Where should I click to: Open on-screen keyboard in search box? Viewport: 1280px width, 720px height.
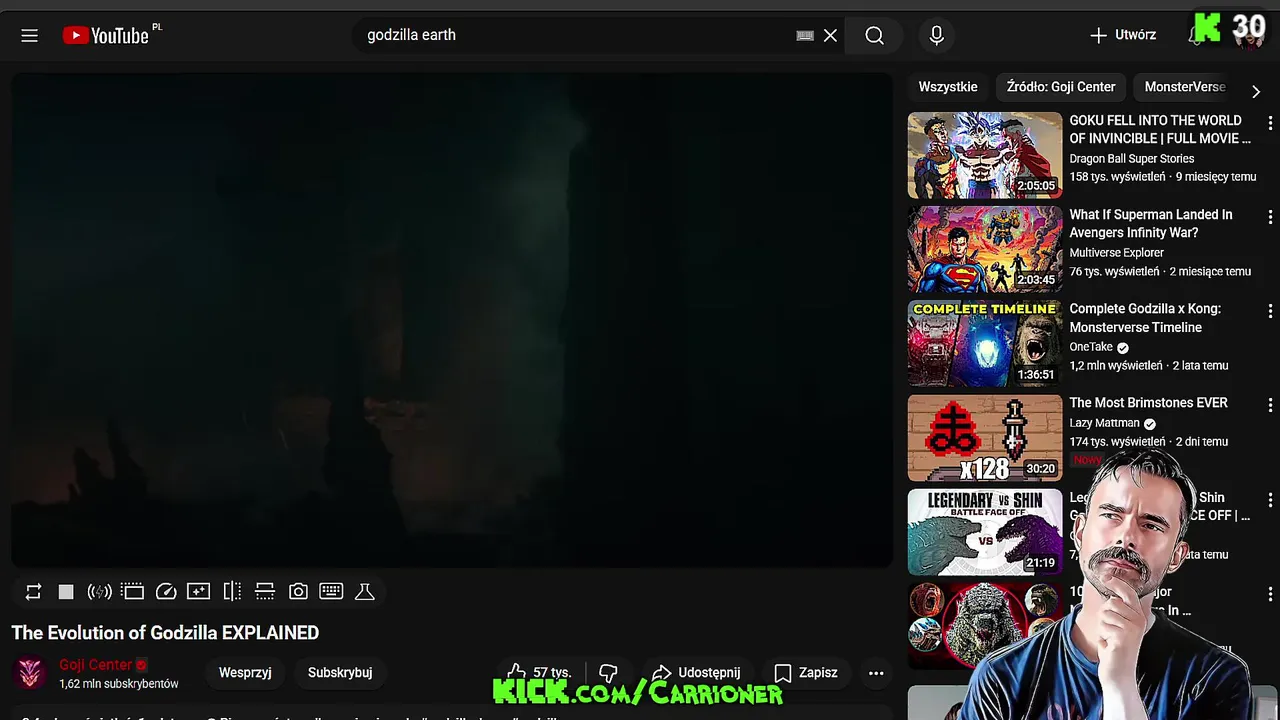tap(805, 36)
